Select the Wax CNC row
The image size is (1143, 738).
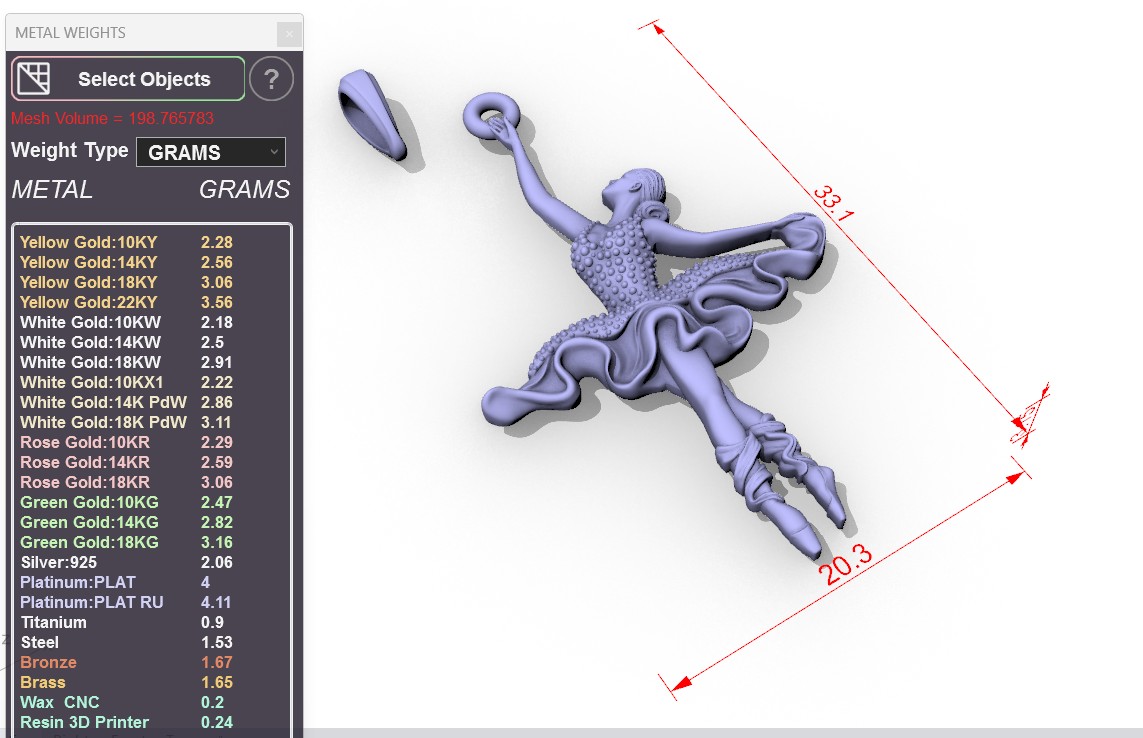(x=152, y=702)
